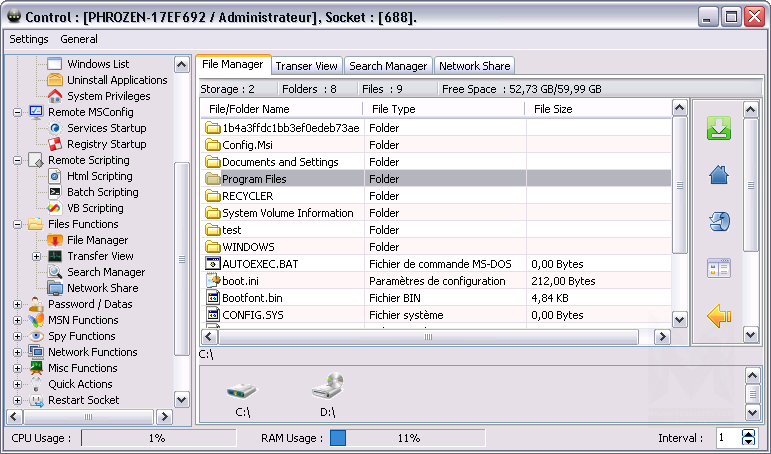Open VB Scripting from the sidebar
Image resolution: width=771 pixels, height=454 pixels.
[95, 208]
